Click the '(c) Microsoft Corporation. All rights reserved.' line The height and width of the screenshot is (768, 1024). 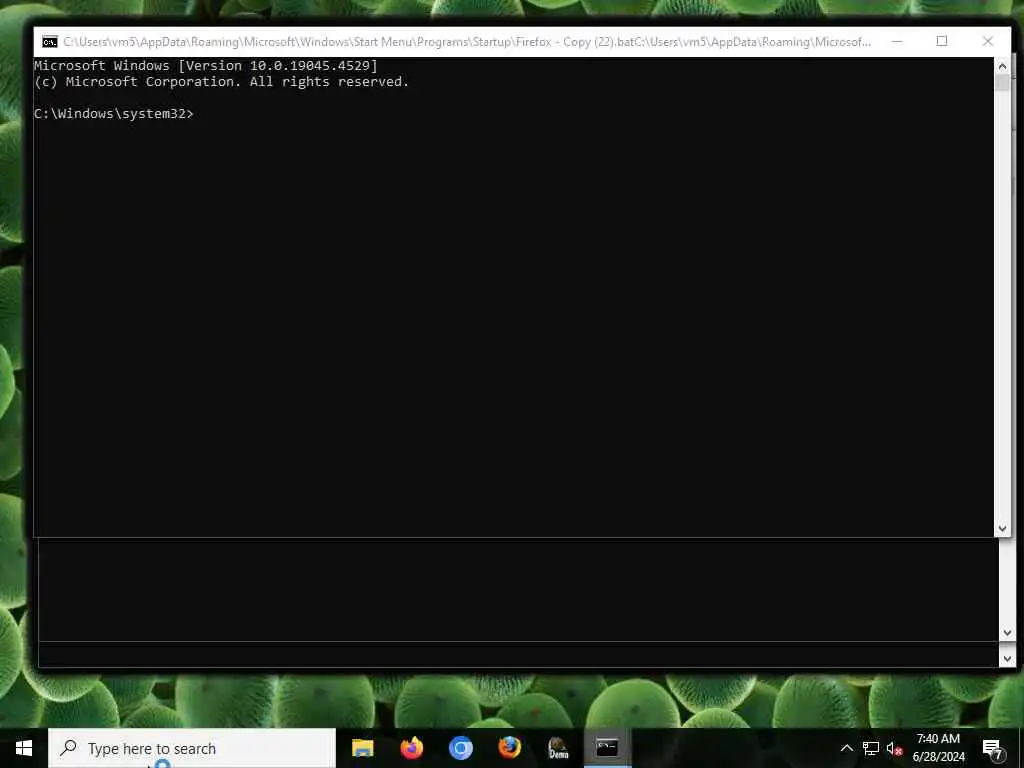[221, 82]
